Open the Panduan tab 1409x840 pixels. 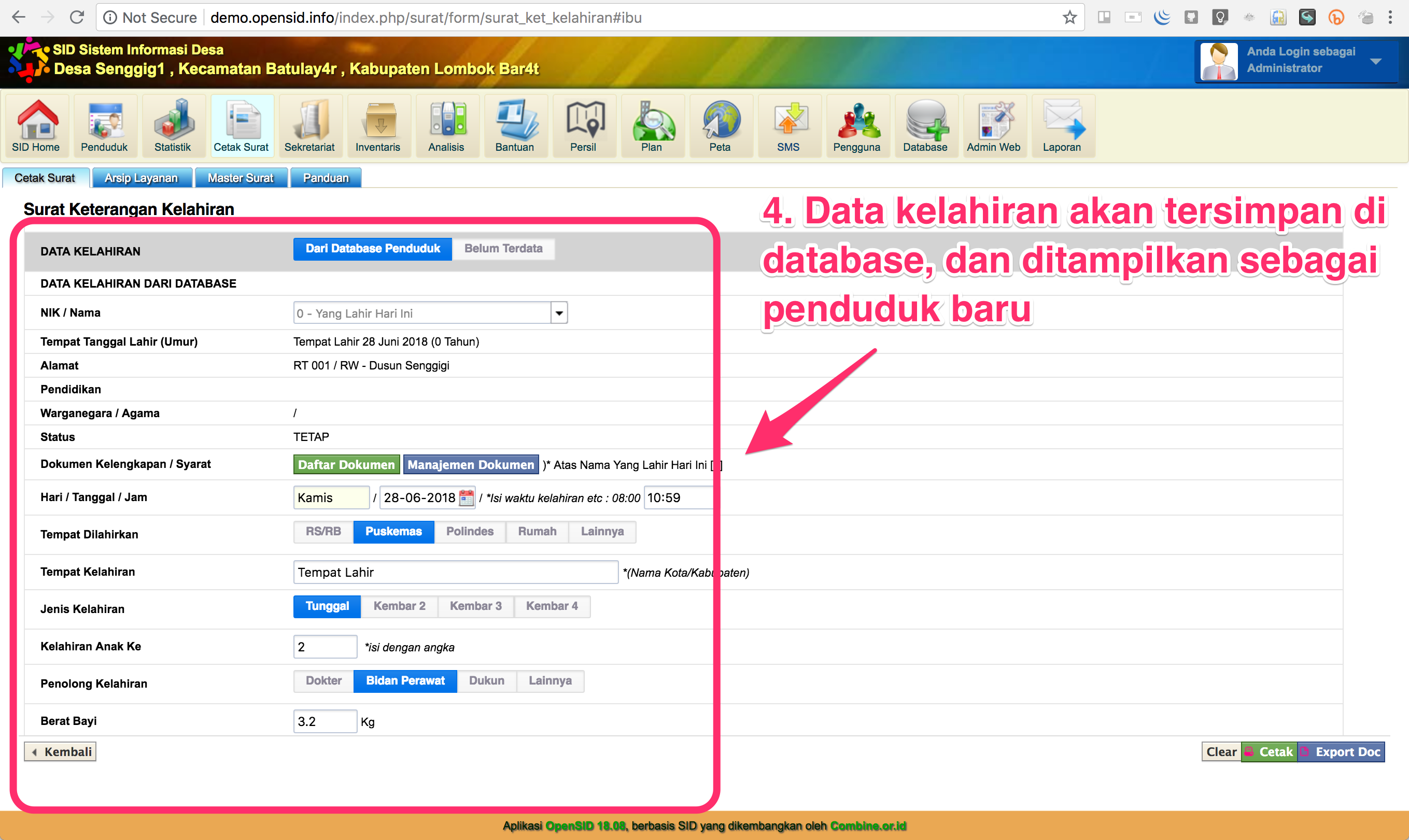click(326, 177)
